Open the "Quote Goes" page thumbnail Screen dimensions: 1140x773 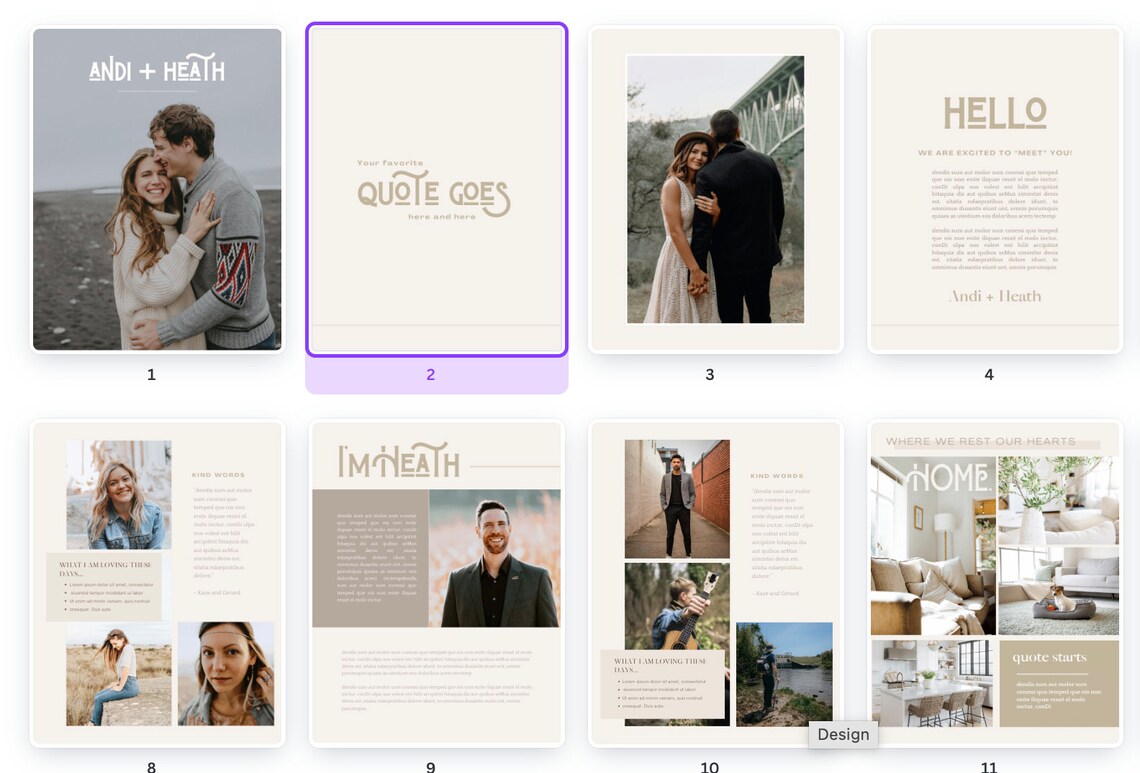(x=435, y=188)
